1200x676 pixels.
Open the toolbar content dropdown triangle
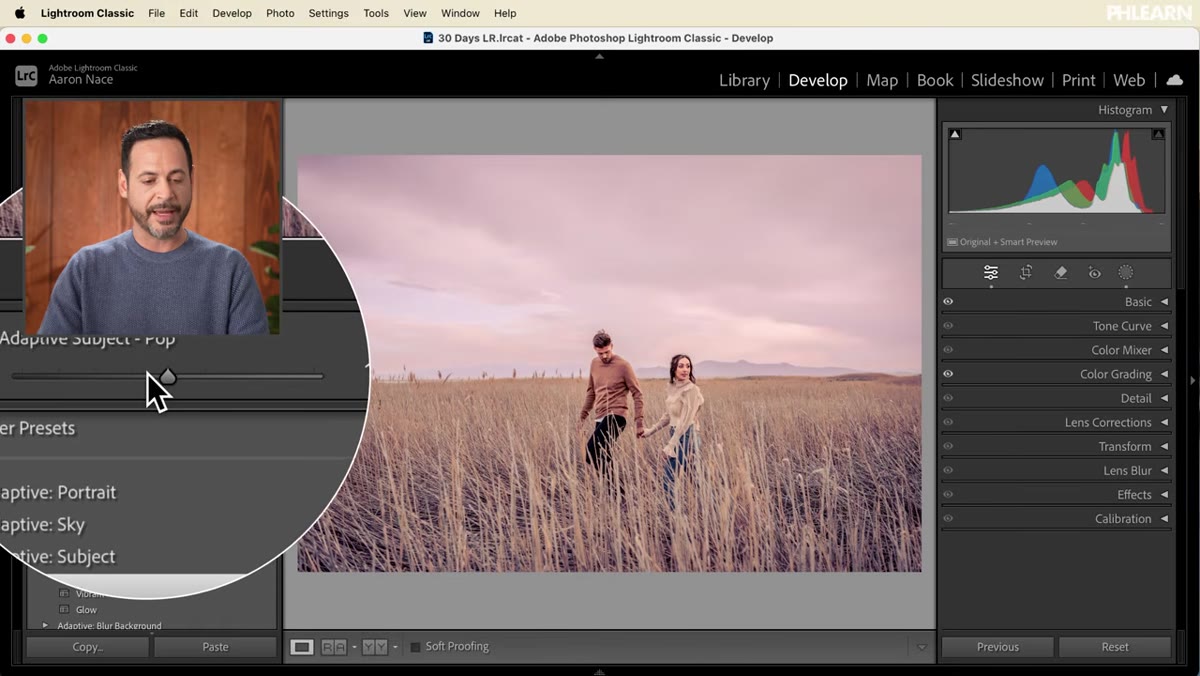click(x=922, y=647)
